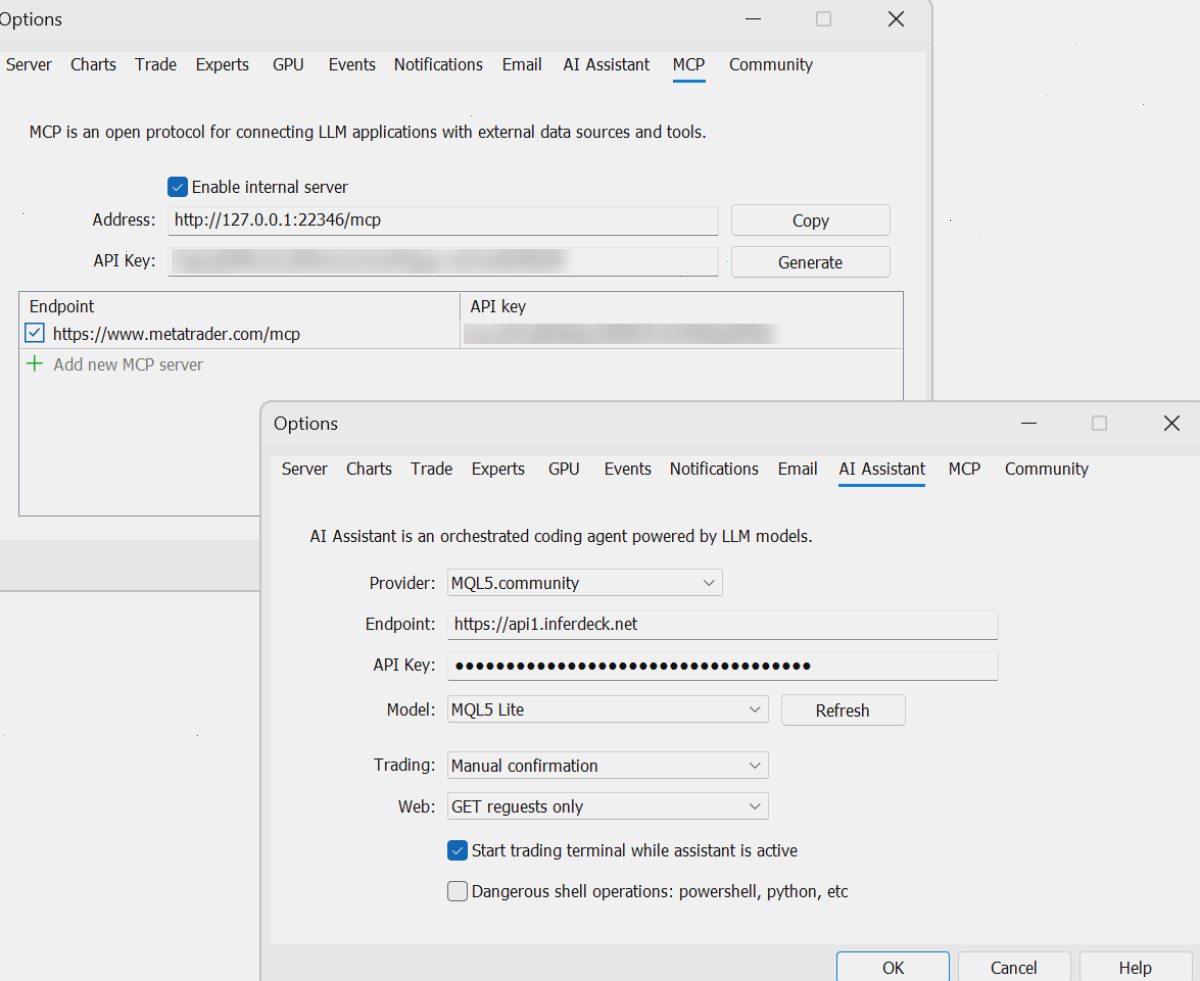Untick Start trading terminal while assistant is active
The height and width of the screenshot is (981, 1200).
tap(457, 851)
